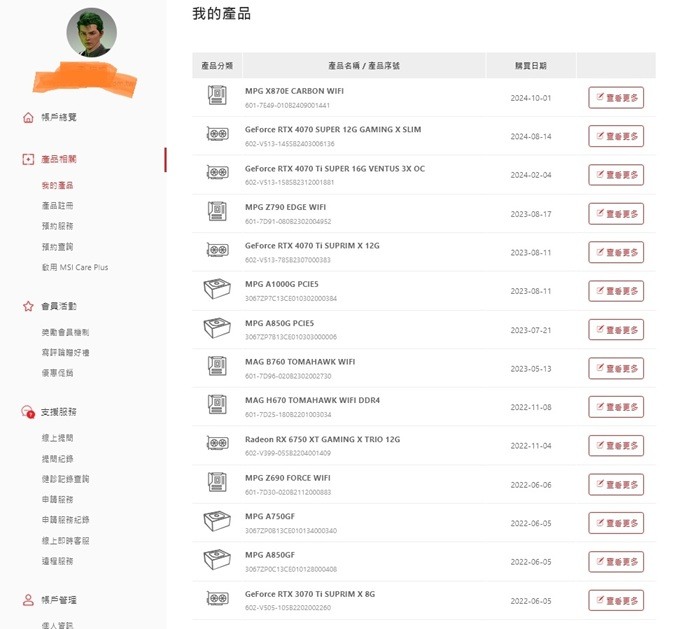Click the power supply icon for MPG A750GF
674x629 pixels.
point(217,521)
